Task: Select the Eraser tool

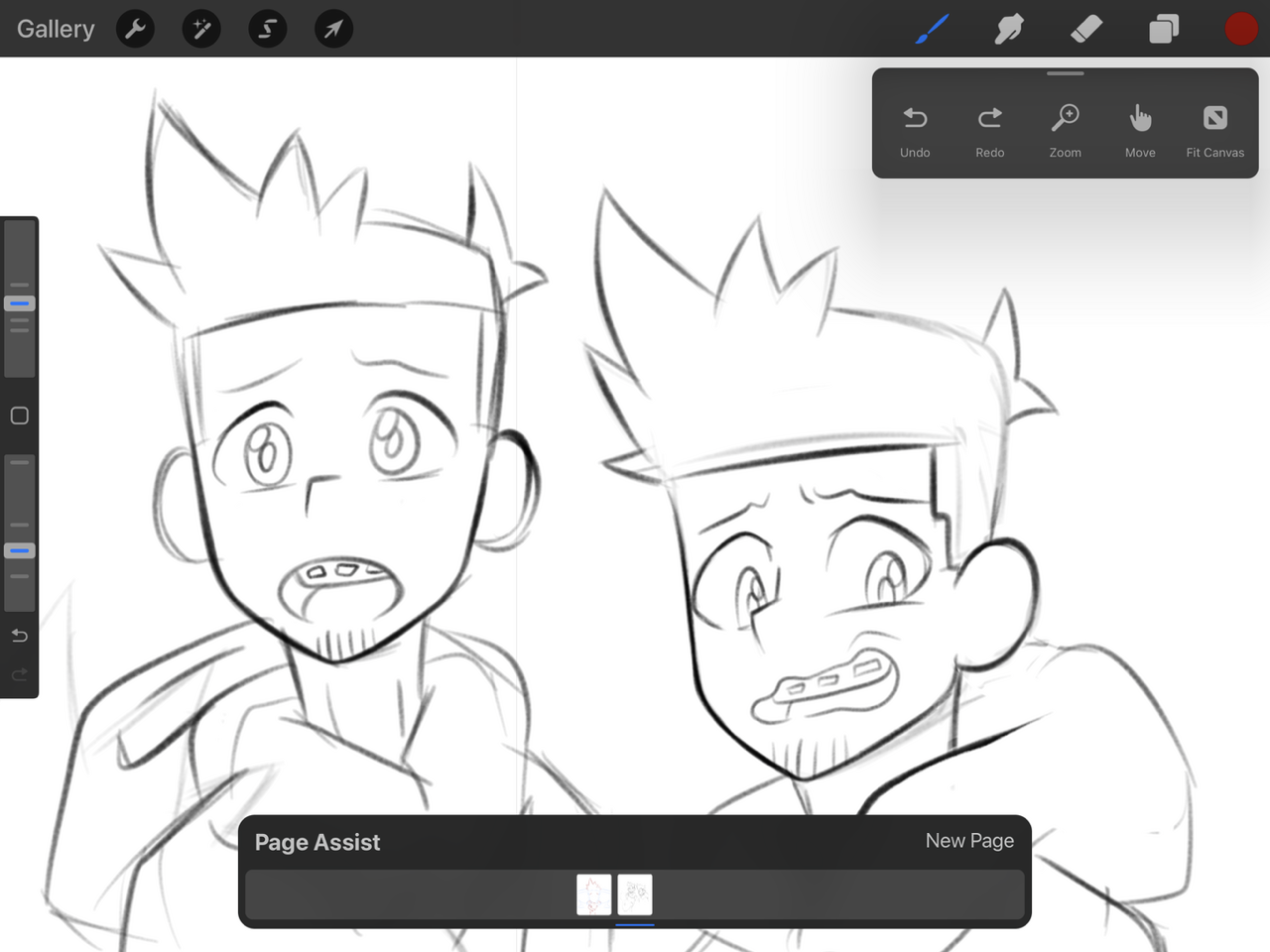Action: [1086, 29]
